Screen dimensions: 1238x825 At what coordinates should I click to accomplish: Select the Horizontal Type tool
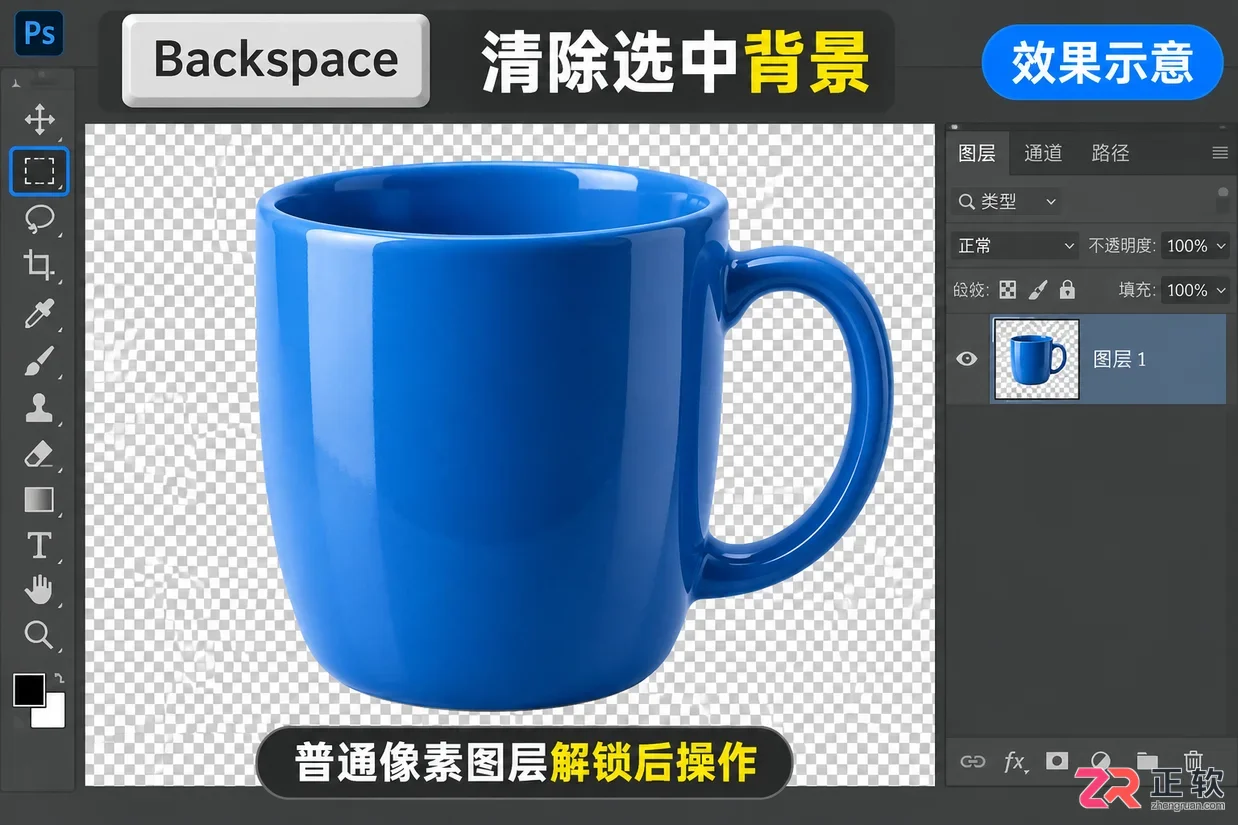coord(39,545)
